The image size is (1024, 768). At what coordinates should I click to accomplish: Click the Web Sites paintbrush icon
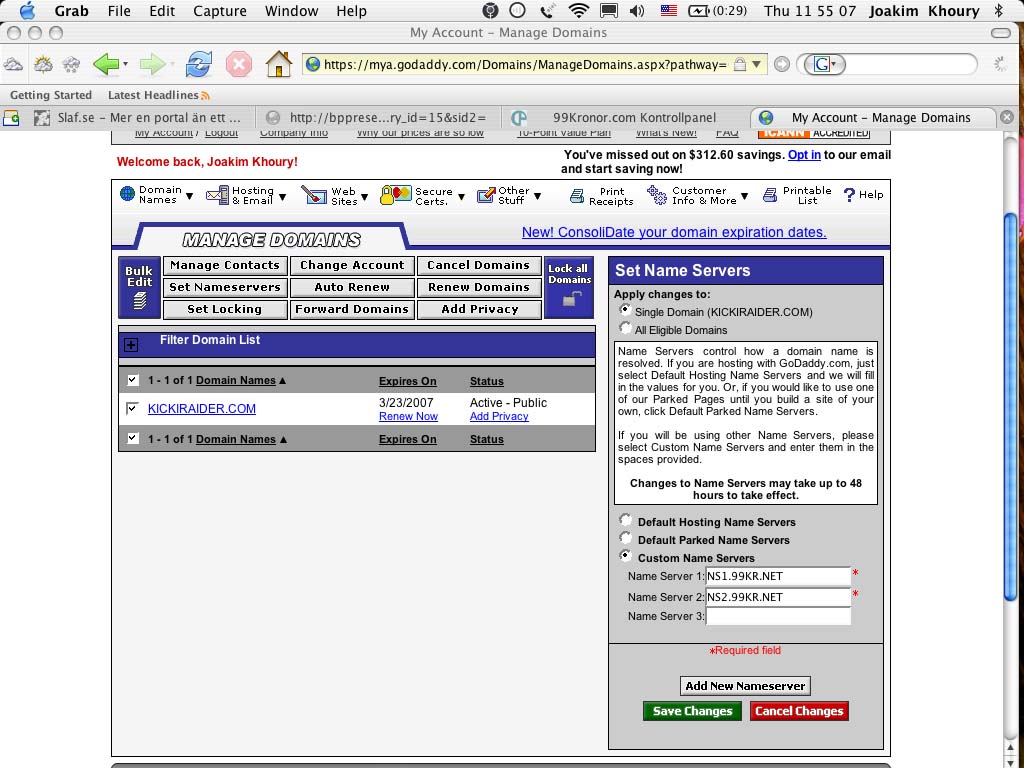pyautogui.click(x=314, y=195)
